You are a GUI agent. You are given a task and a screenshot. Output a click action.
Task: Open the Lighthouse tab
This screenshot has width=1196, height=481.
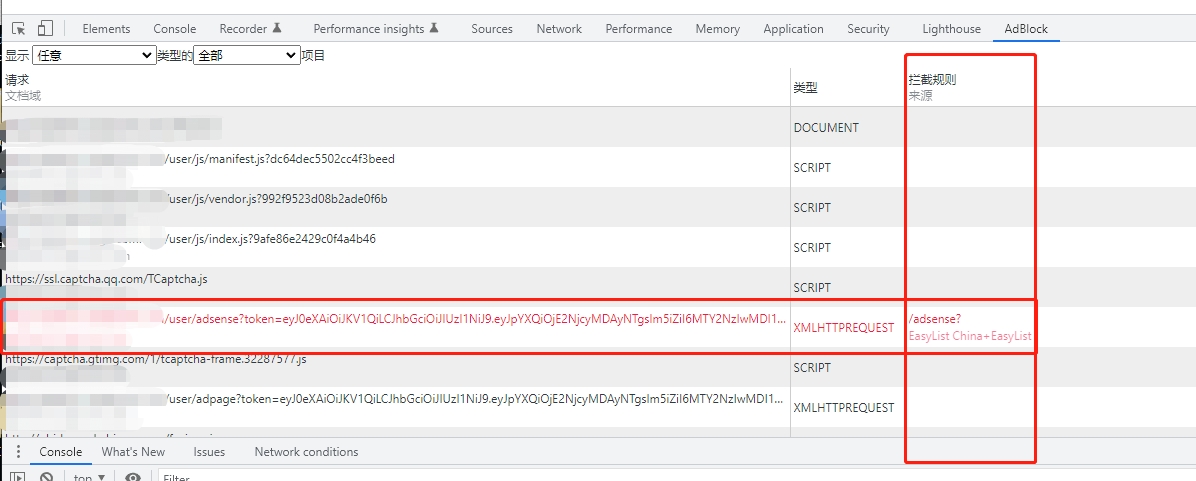[x=951, y=29]
